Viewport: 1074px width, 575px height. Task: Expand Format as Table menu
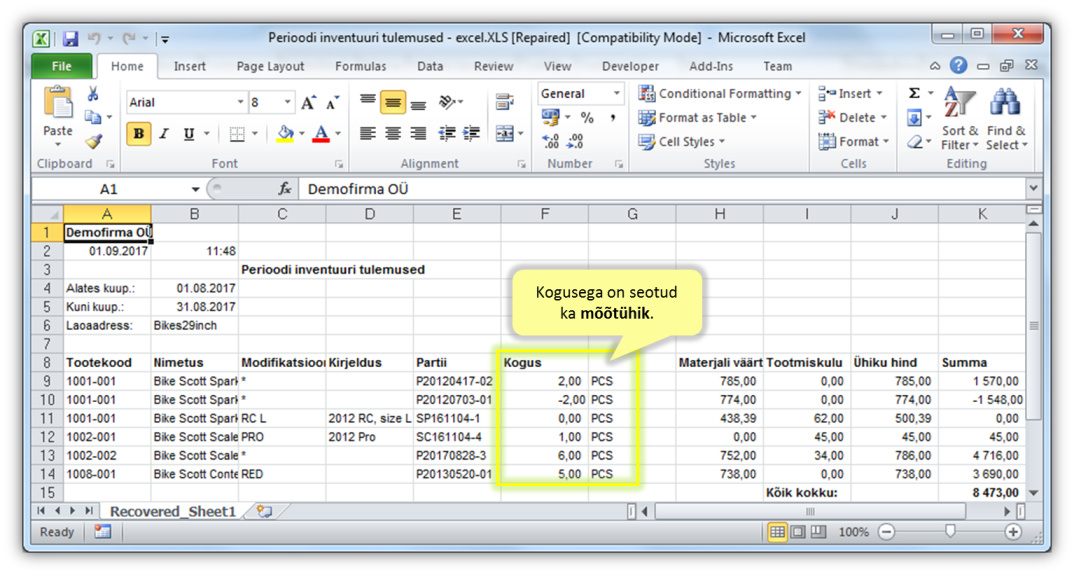coord(697,118)
